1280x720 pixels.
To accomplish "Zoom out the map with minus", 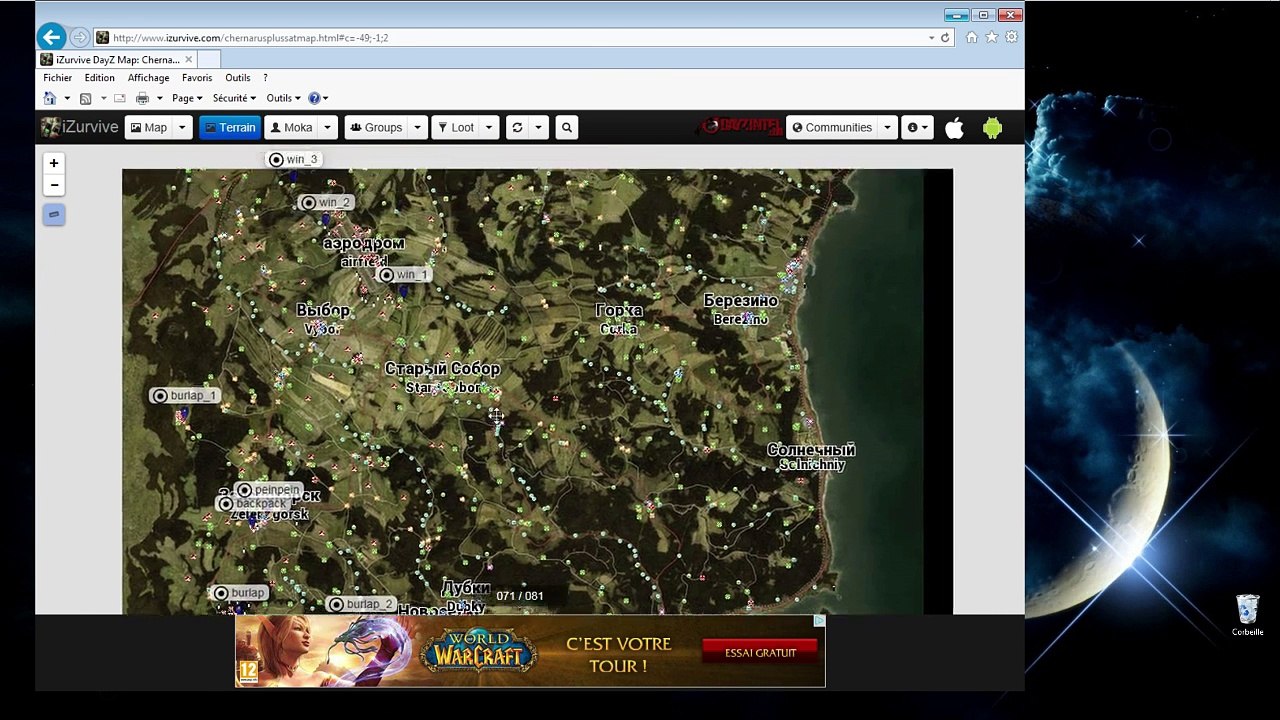I will click(x=54, y=185).
